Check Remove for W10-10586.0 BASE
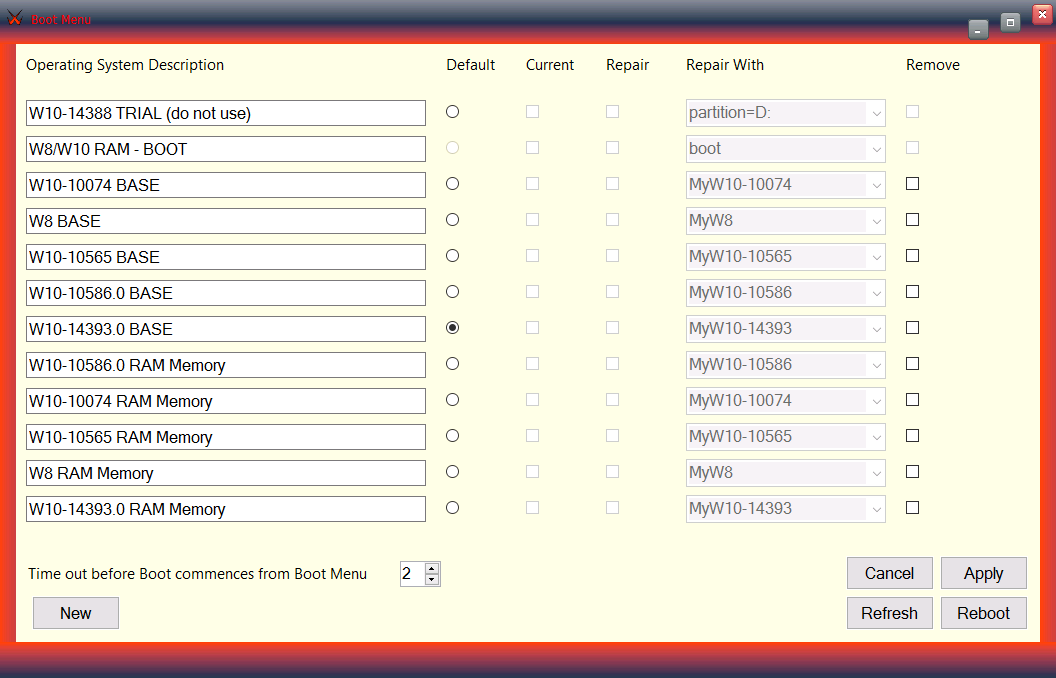The width and height of the screenshot is (1056, 678). coord(913,292)
